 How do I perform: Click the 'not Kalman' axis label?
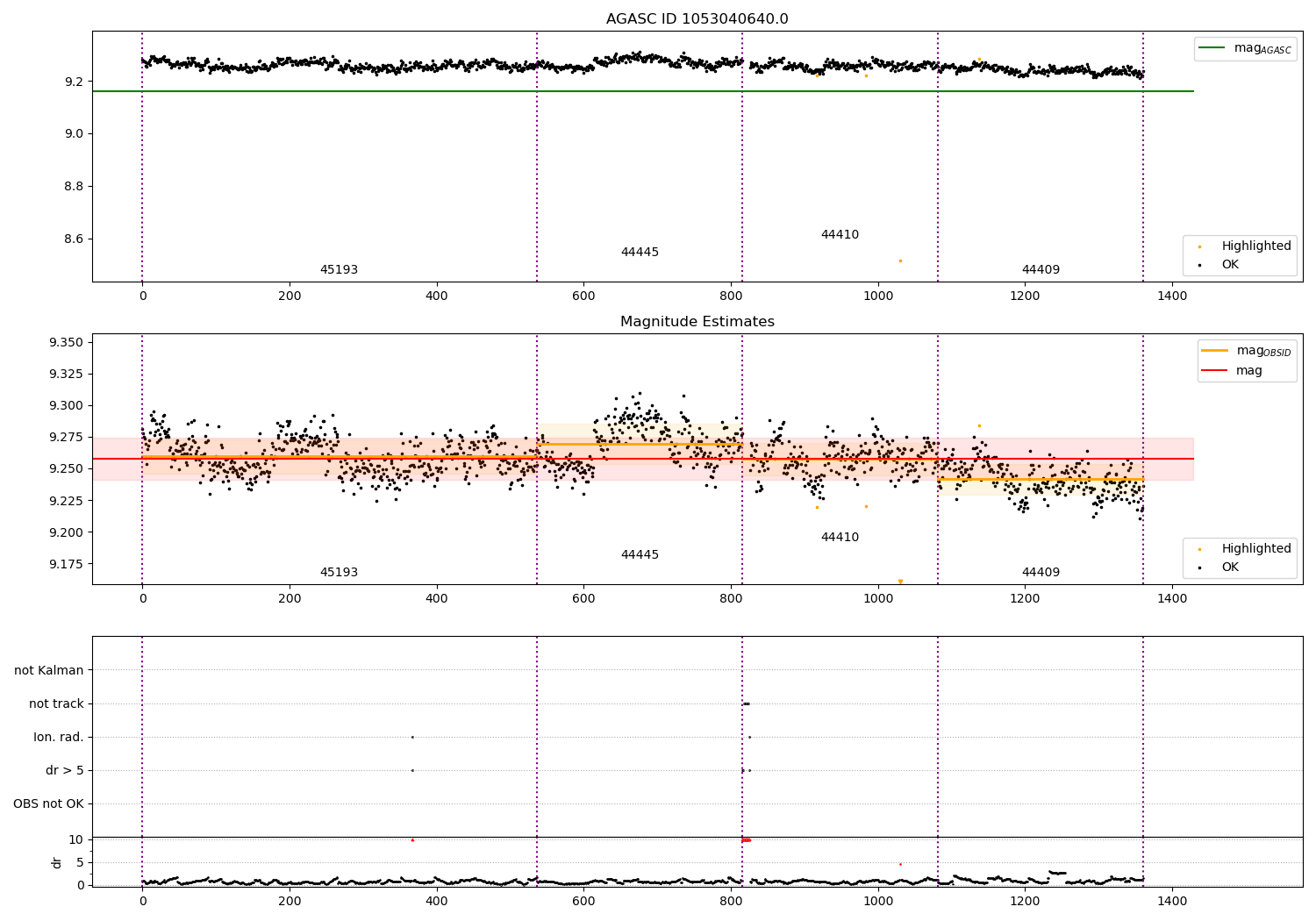49,671
